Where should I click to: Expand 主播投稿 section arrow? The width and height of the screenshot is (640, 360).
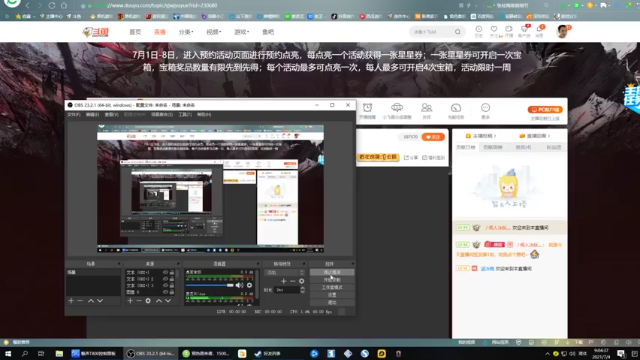tap(495, 136)
